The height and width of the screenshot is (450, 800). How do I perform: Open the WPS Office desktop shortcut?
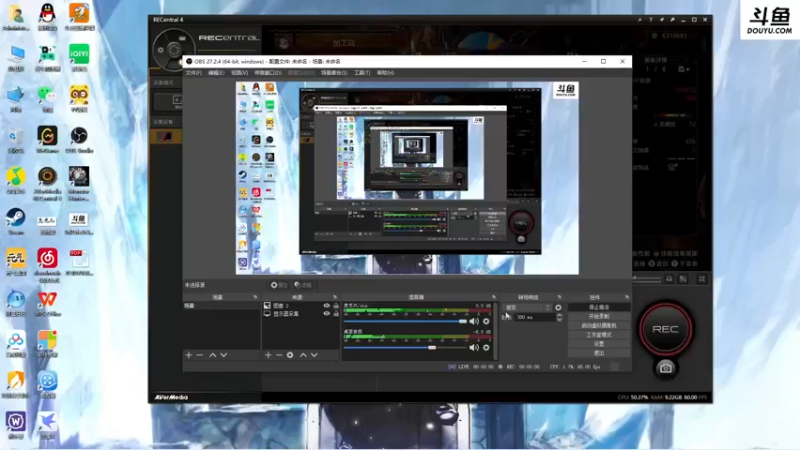click(x=47, y=304)
